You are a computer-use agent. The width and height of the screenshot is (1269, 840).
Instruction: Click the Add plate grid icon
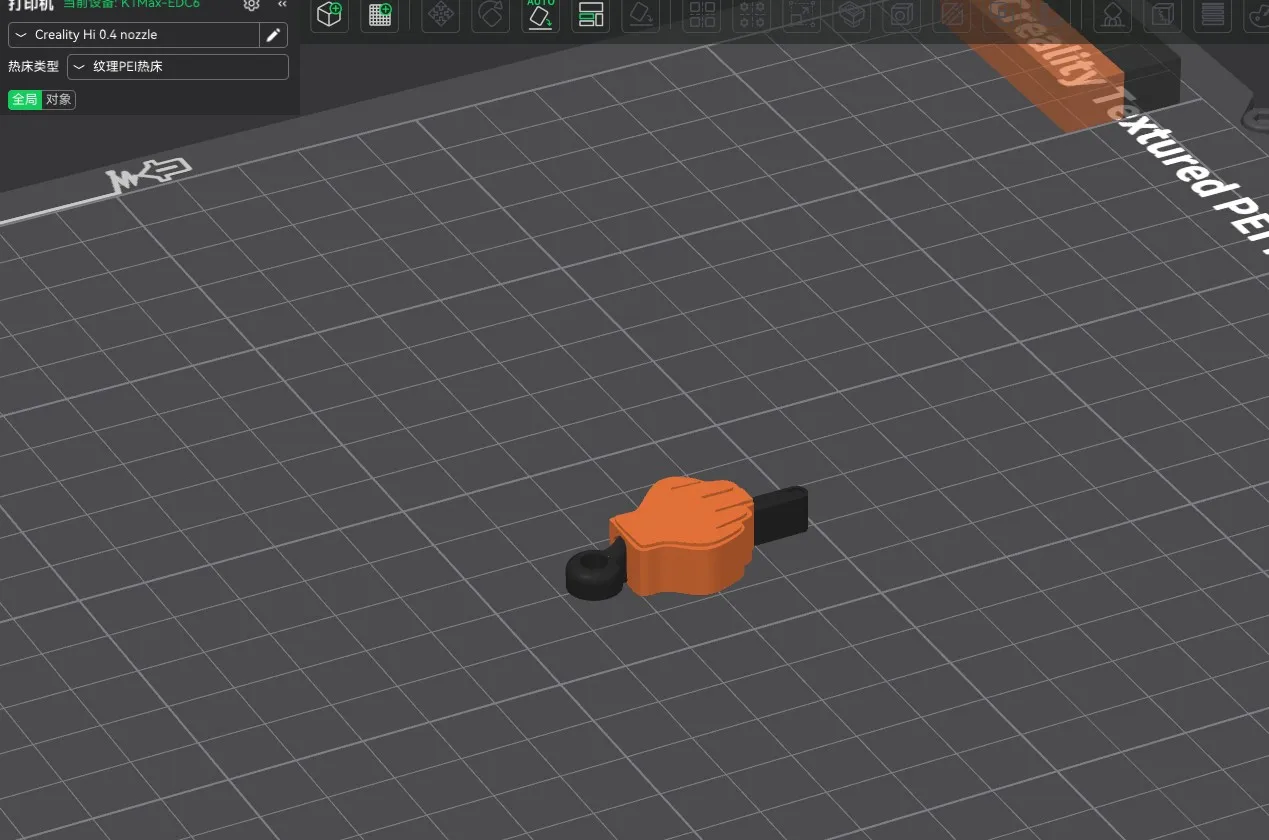pyautogui.click(x=379, y=14)
